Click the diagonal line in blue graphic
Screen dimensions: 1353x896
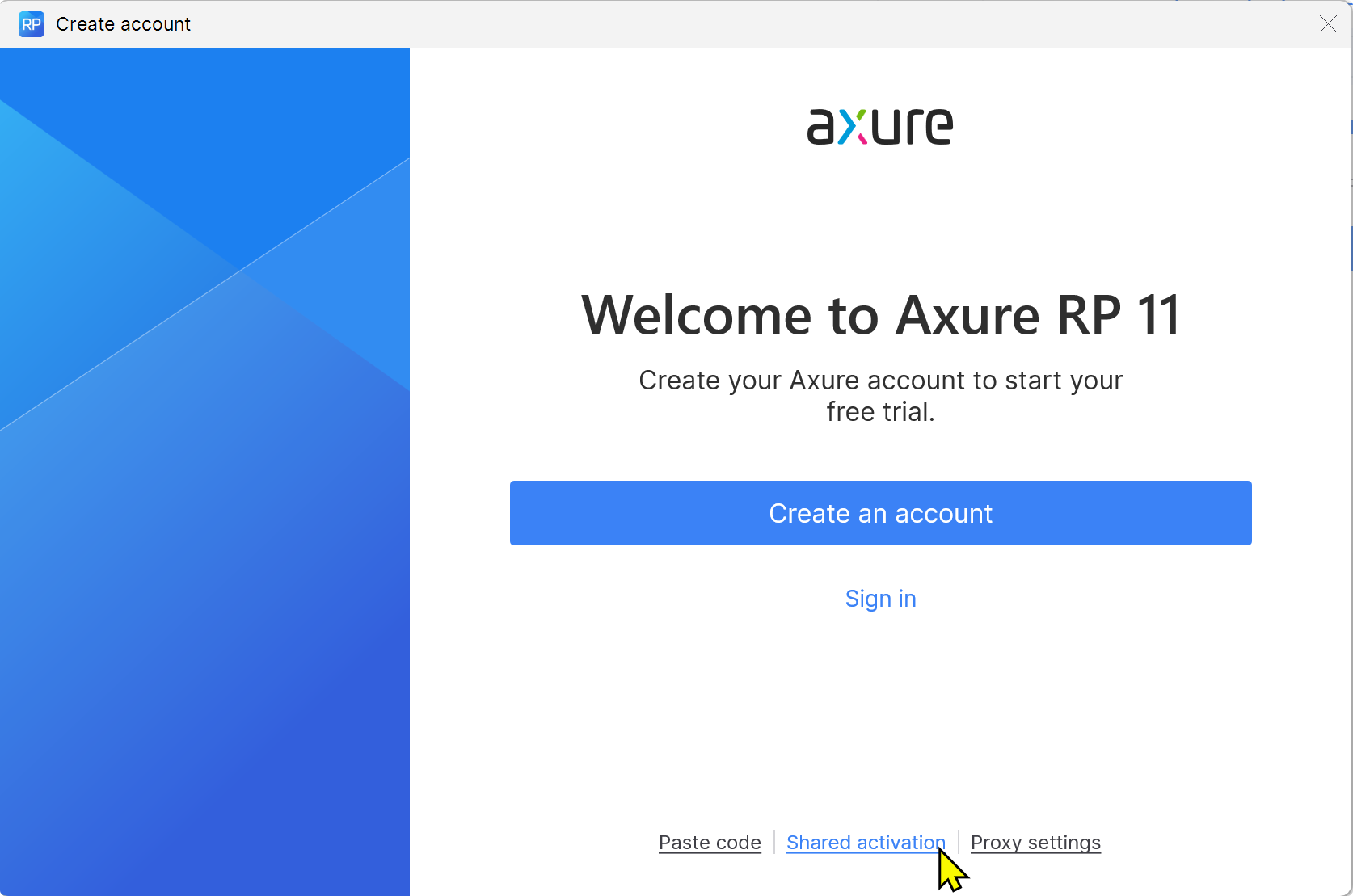point(242,269)
